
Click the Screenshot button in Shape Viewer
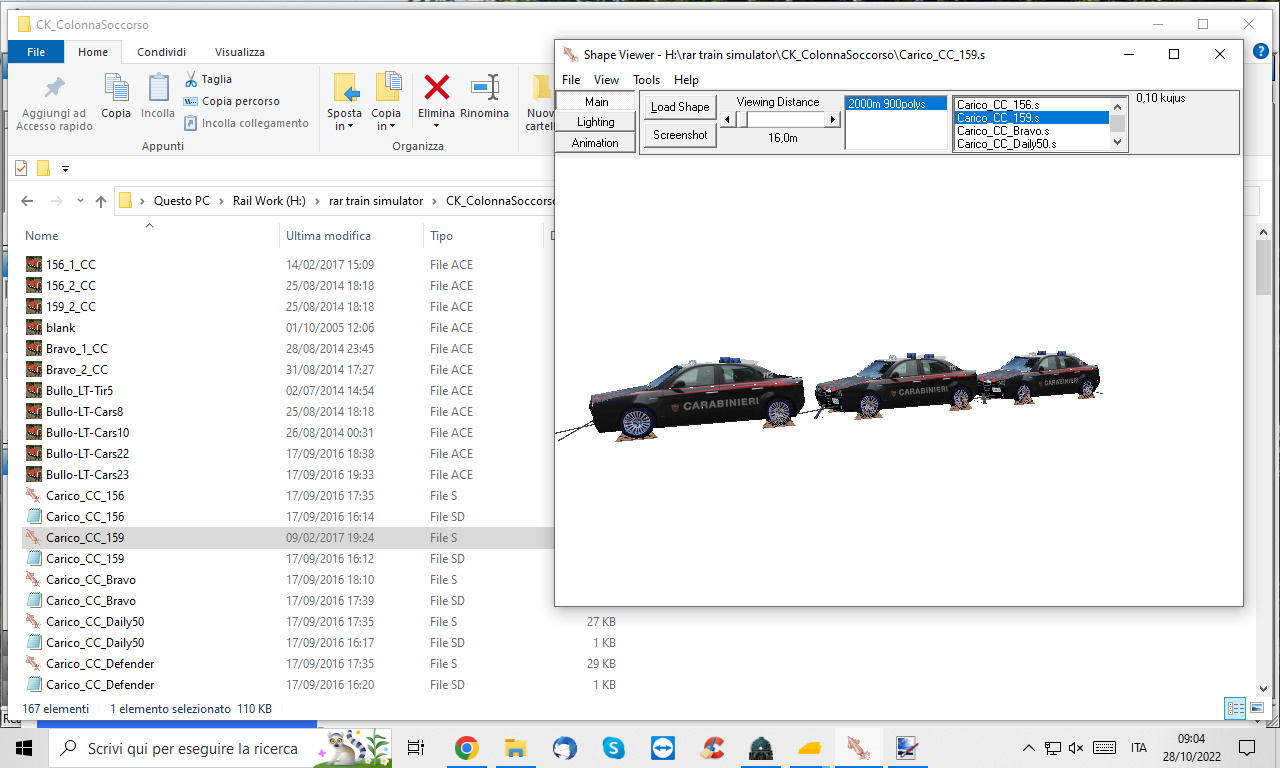[680, 135]
